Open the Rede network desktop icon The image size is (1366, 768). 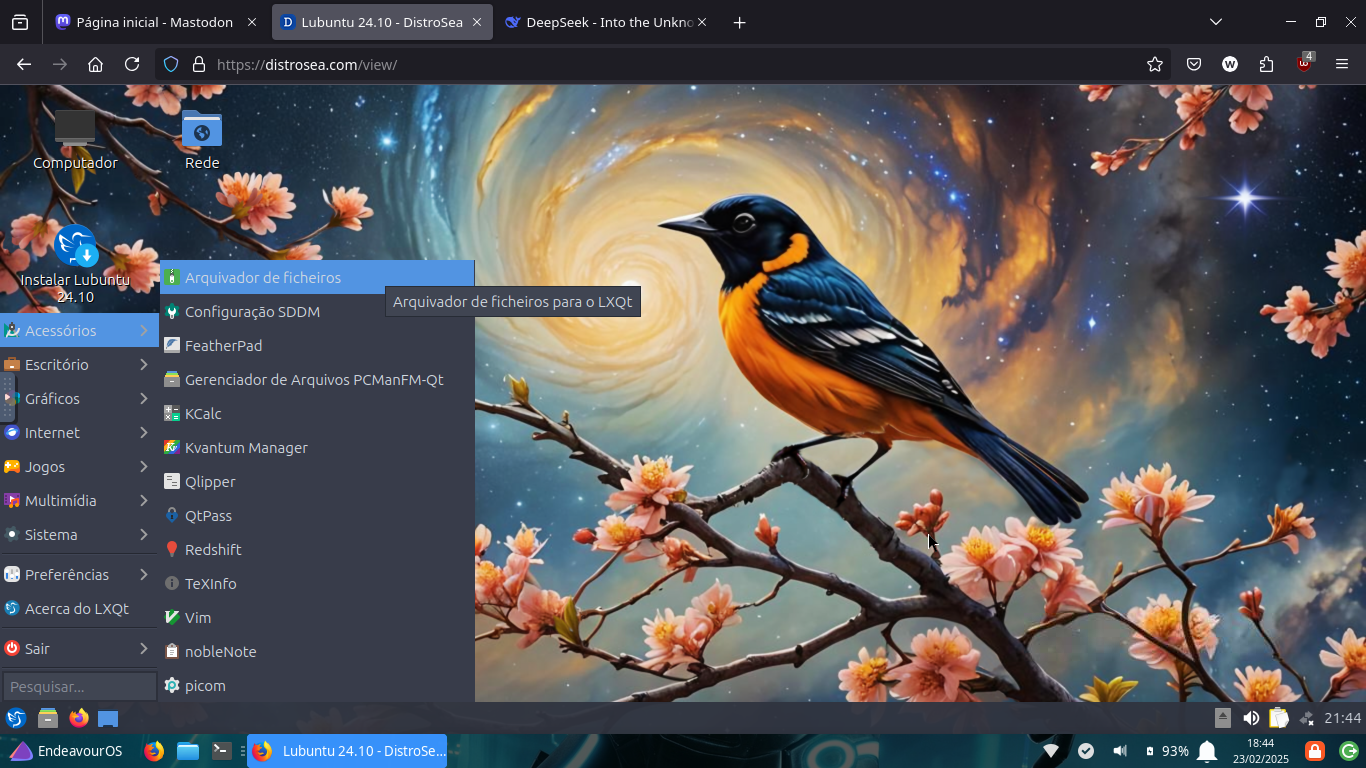(202, 140)
